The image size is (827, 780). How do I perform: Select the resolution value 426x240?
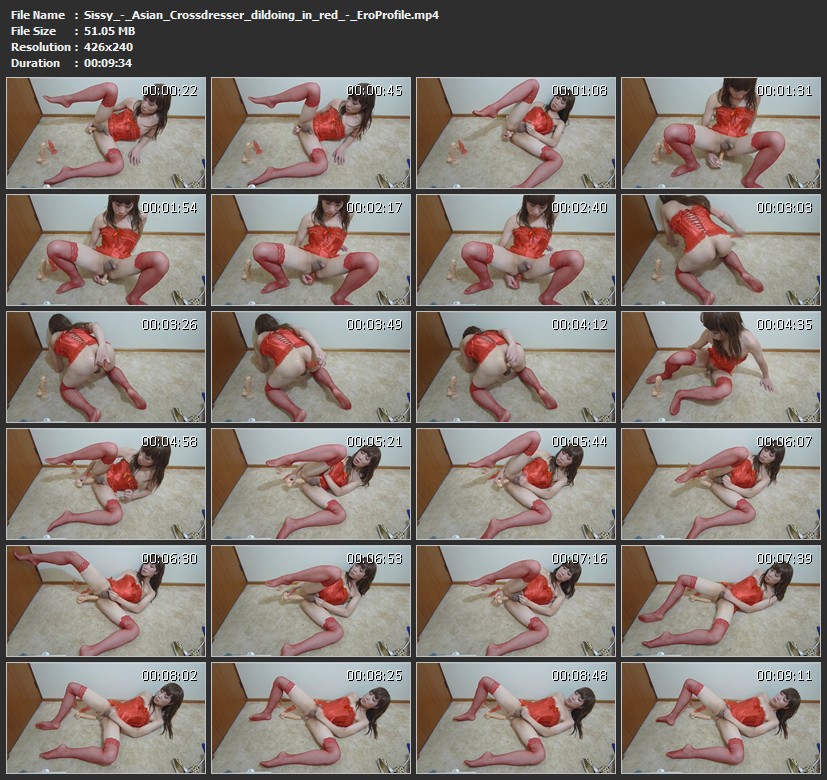point(108,47)
